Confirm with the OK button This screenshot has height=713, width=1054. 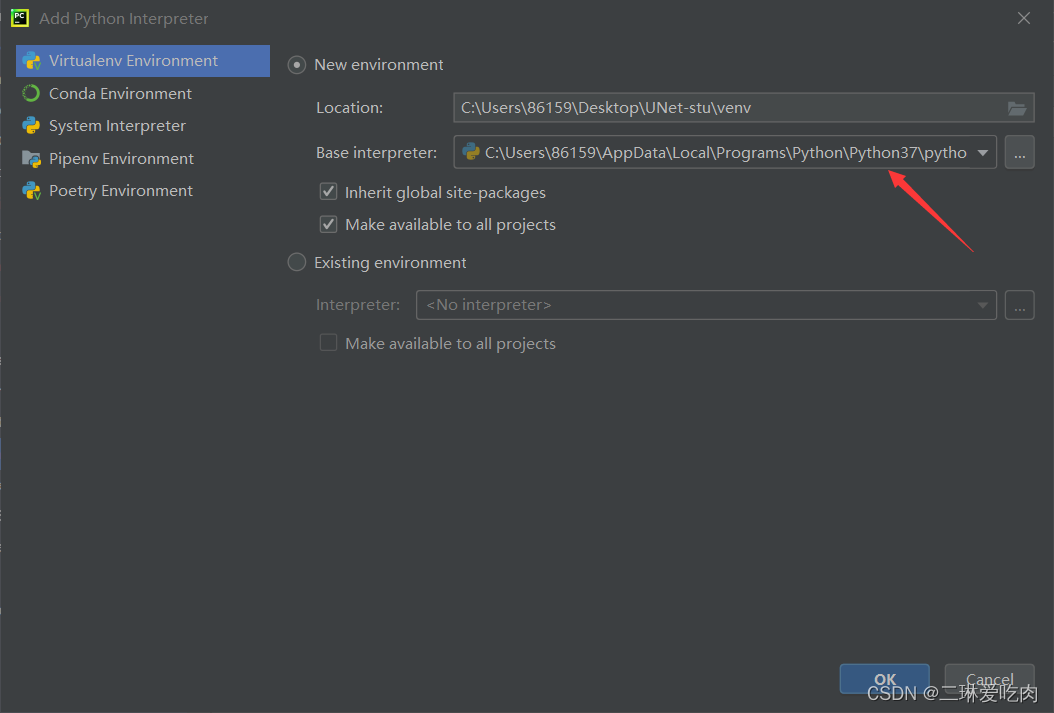click(x=885, y=679)
